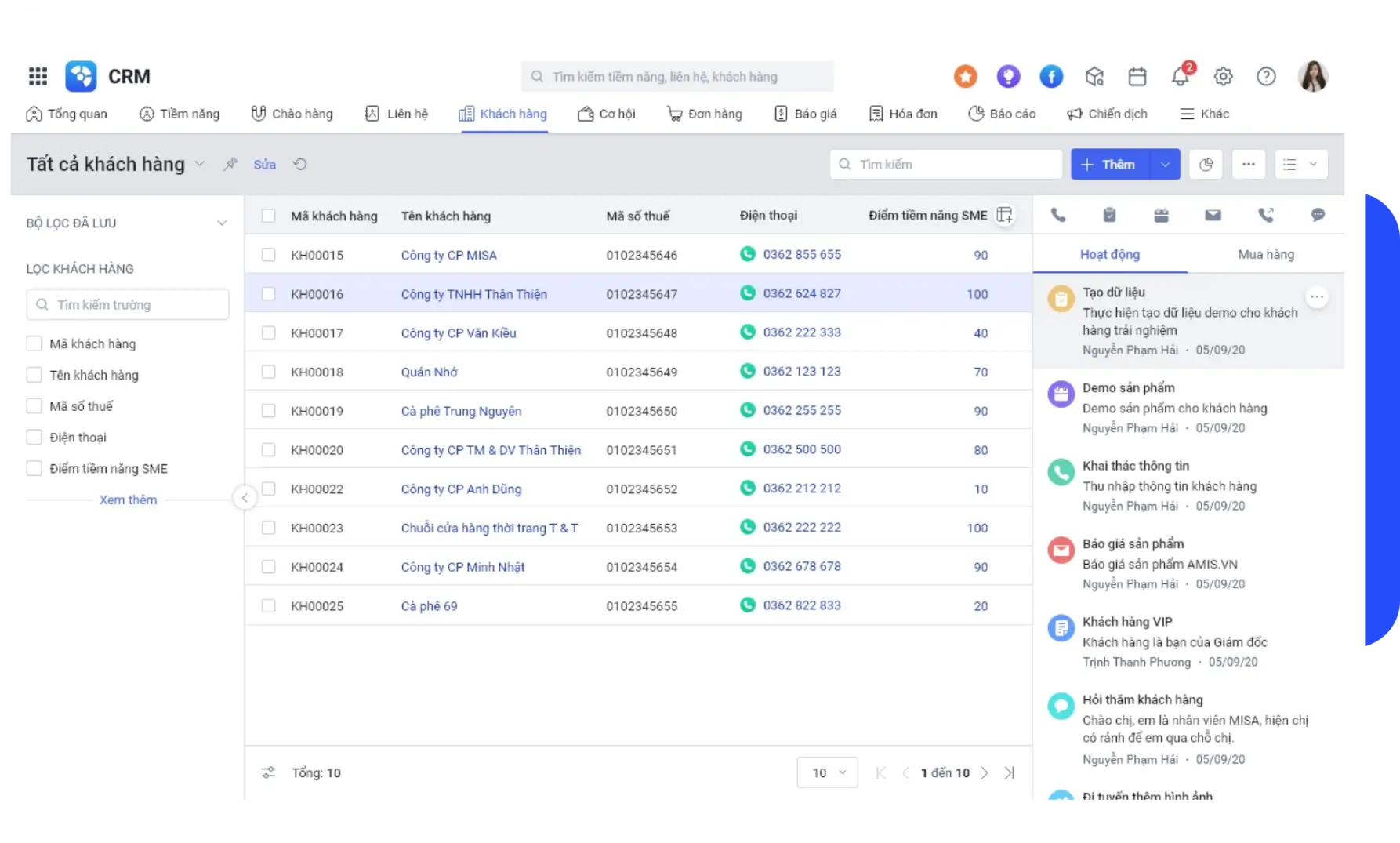The height and width of the screenshot is (843, 1400).
Task: Select the row KH00025 checkbox
Action: pos(268,606)
